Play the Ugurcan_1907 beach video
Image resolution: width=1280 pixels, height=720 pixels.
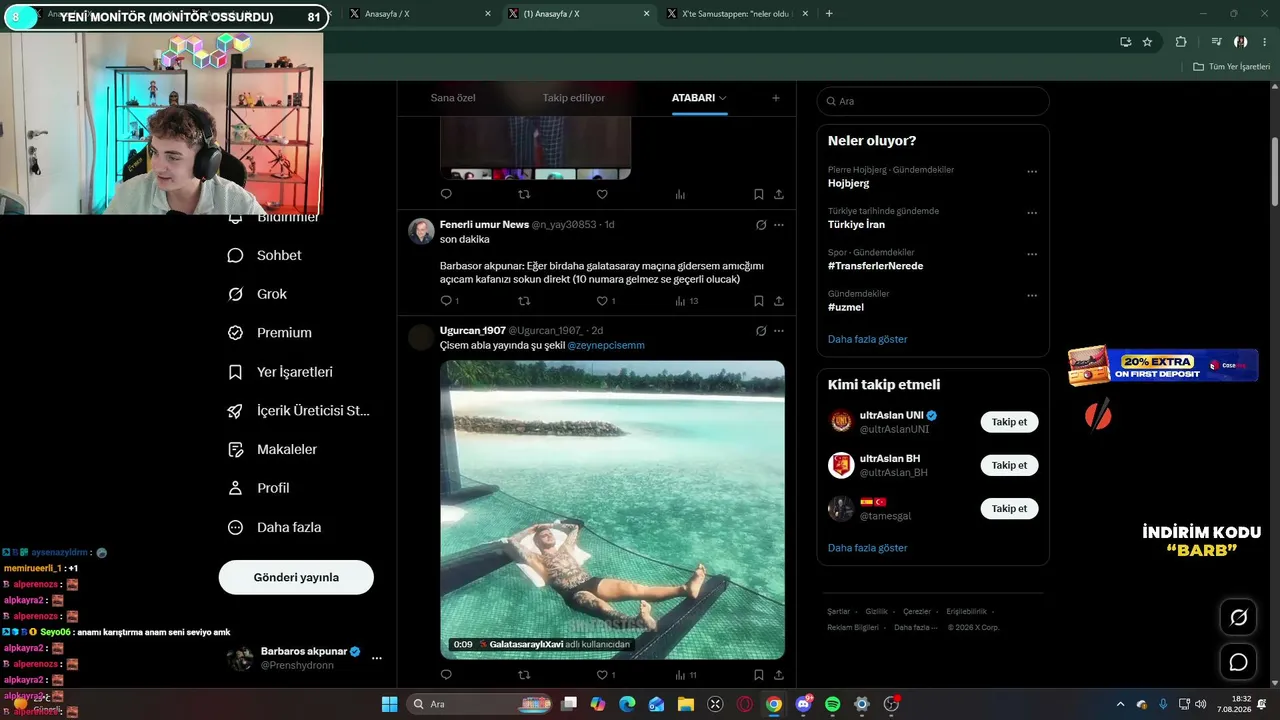click(612, 510)
